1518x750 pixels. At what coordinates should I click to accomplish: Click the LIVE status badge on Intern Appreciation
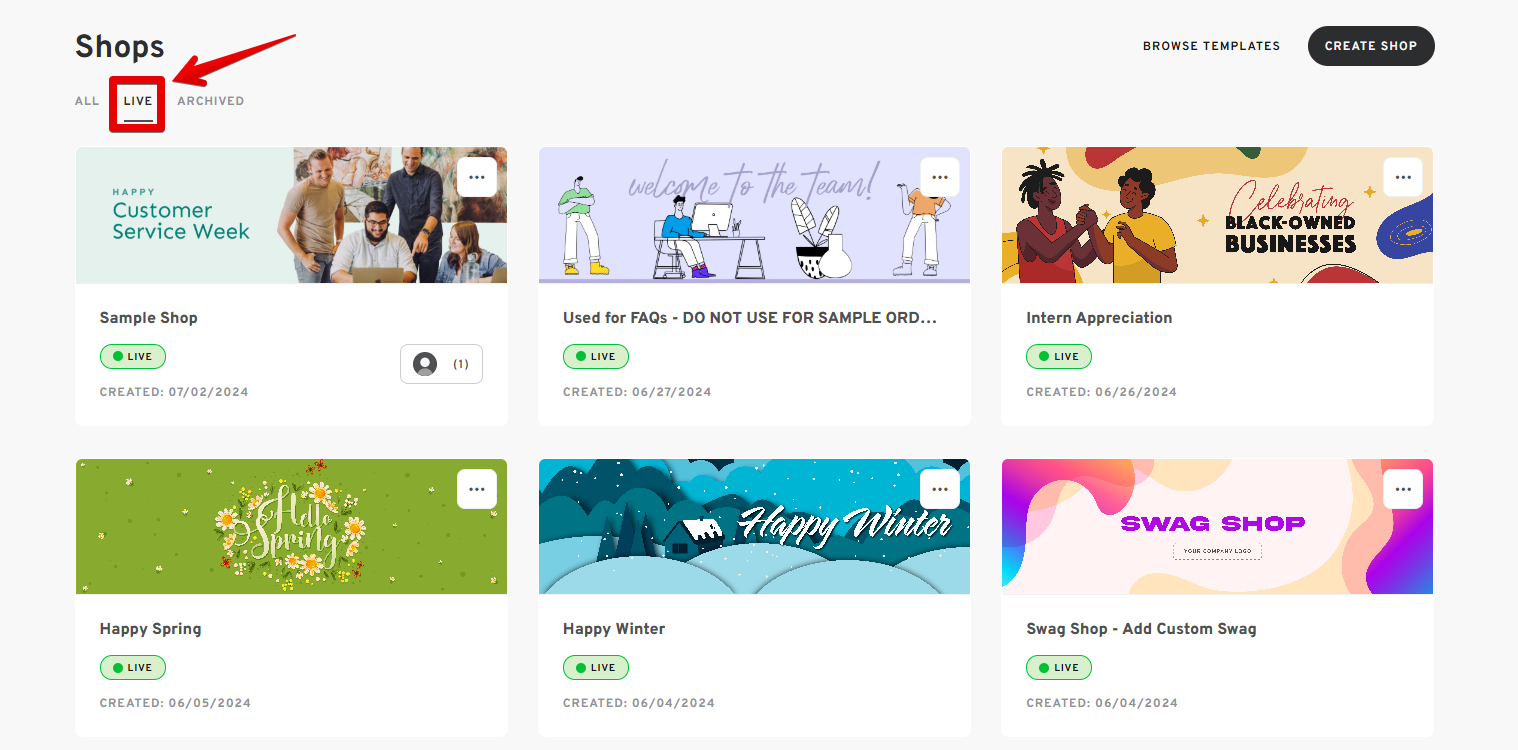point(1059,356)
